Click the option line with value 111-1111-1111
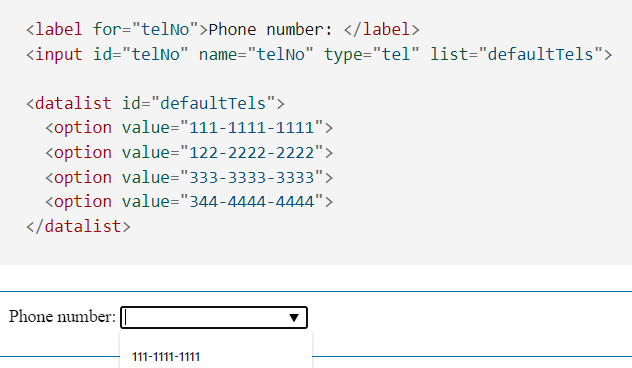This screenshot has height=368, width=632. pos(189,128)
